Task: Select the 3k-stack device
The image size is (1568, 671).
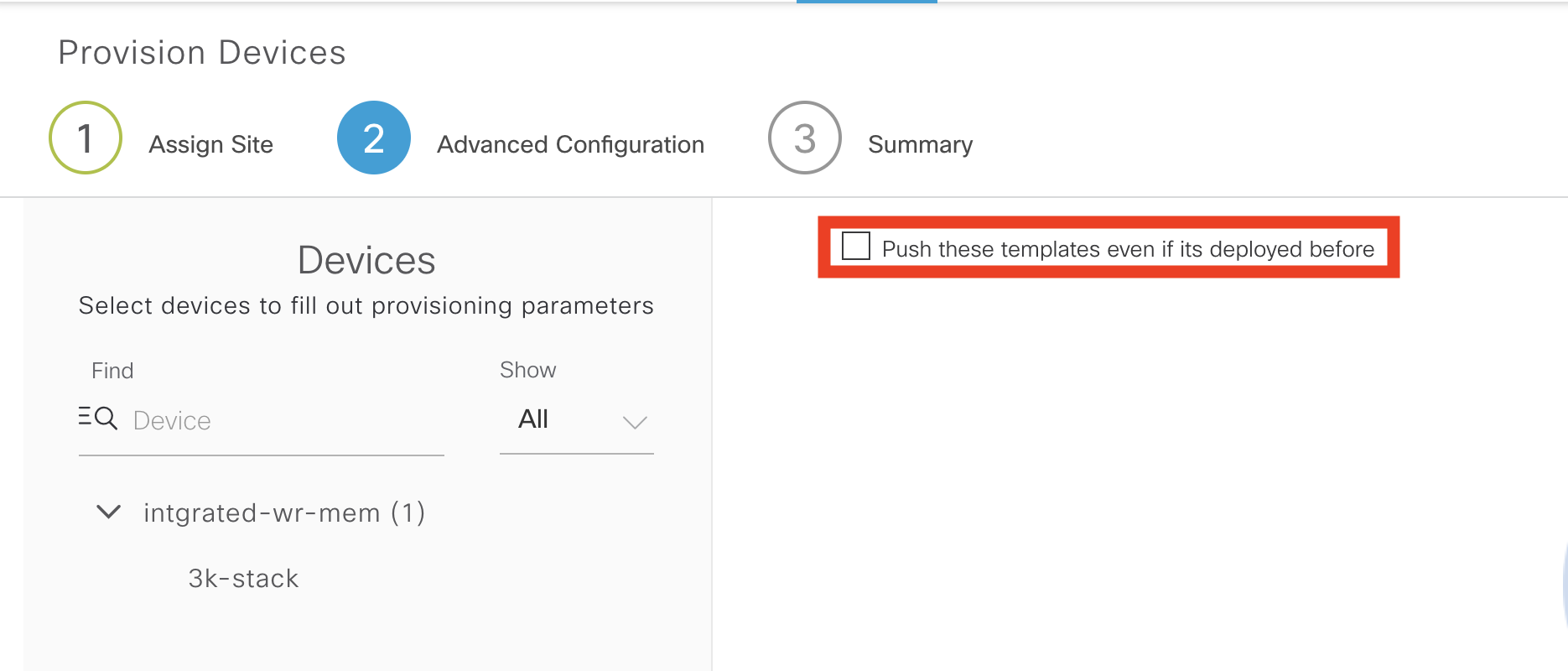Action: pos(243,578)
